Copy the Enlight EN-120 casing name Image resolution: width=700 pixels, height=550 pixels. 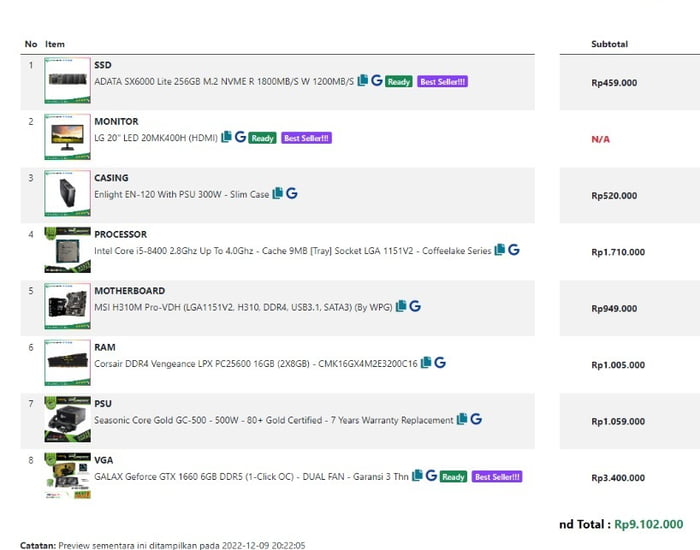(x=278, y=193)
